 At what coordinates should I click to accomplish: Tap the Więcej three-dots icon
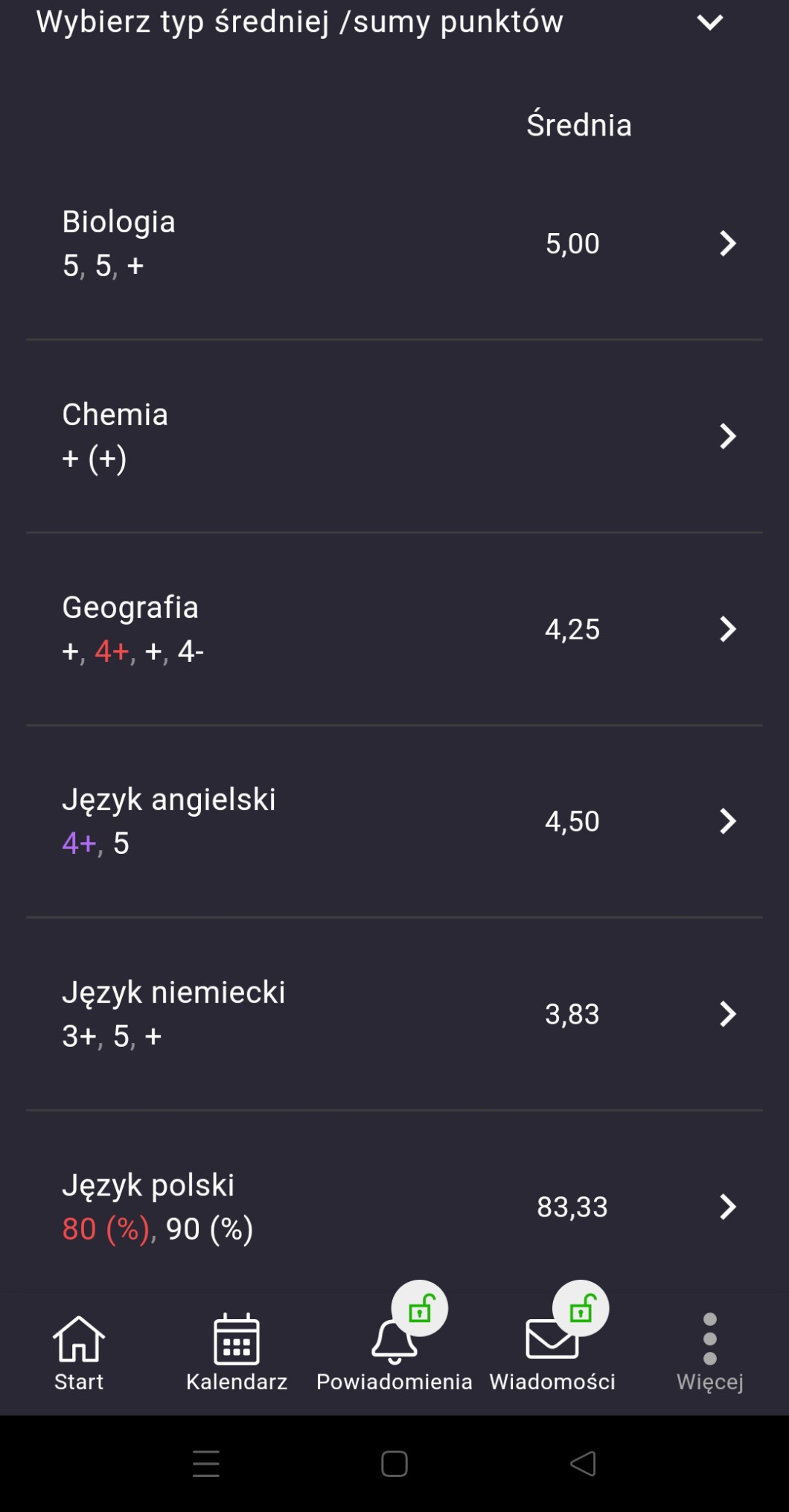[x=709, y=1339]
